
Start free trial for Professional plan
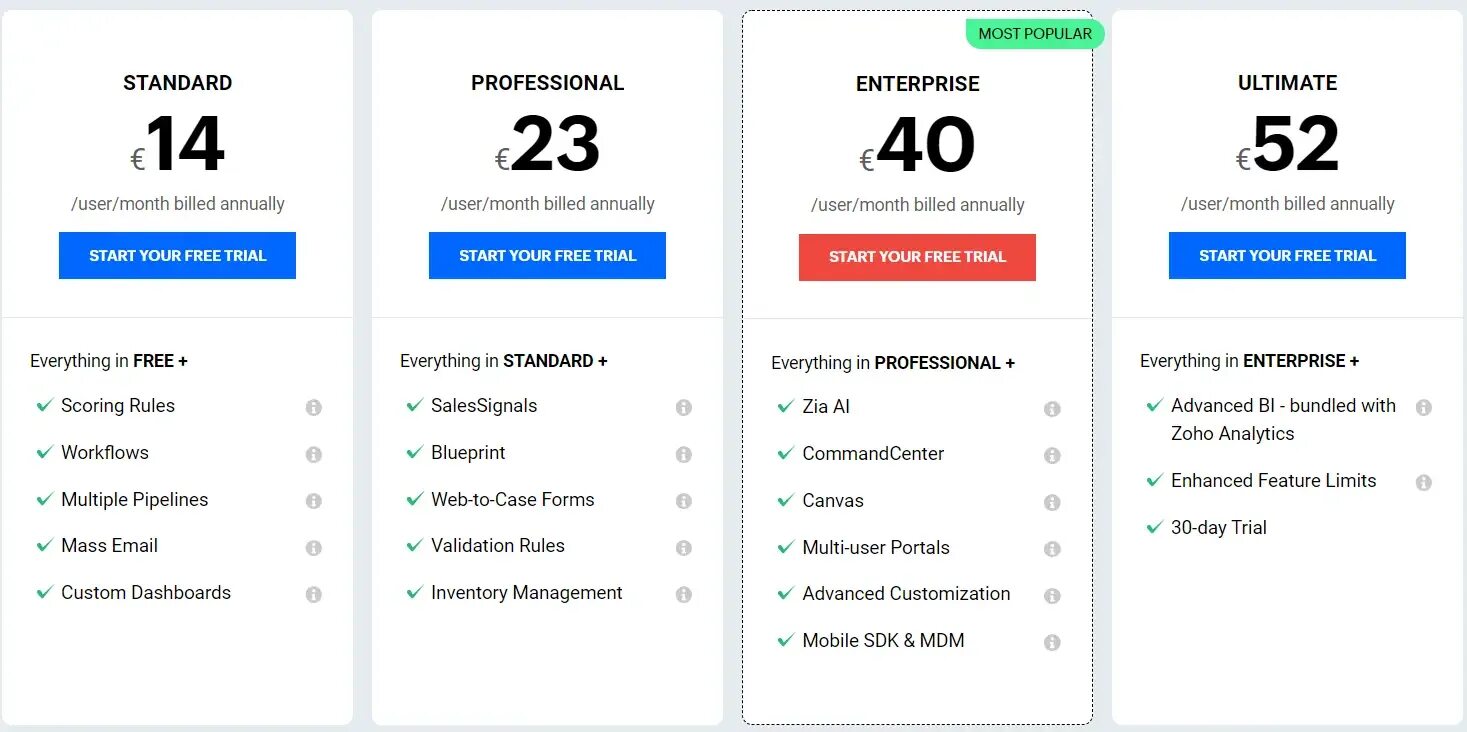click(547, 255)
